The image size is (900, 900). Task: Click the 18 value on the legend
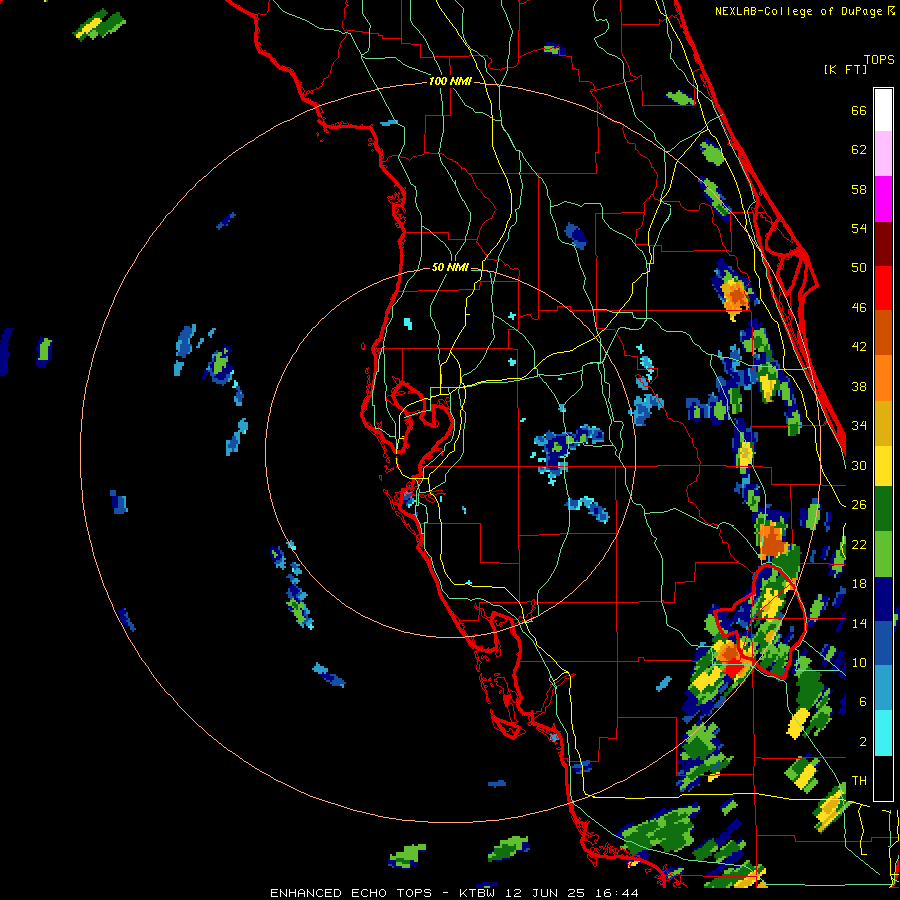point(859,584)
